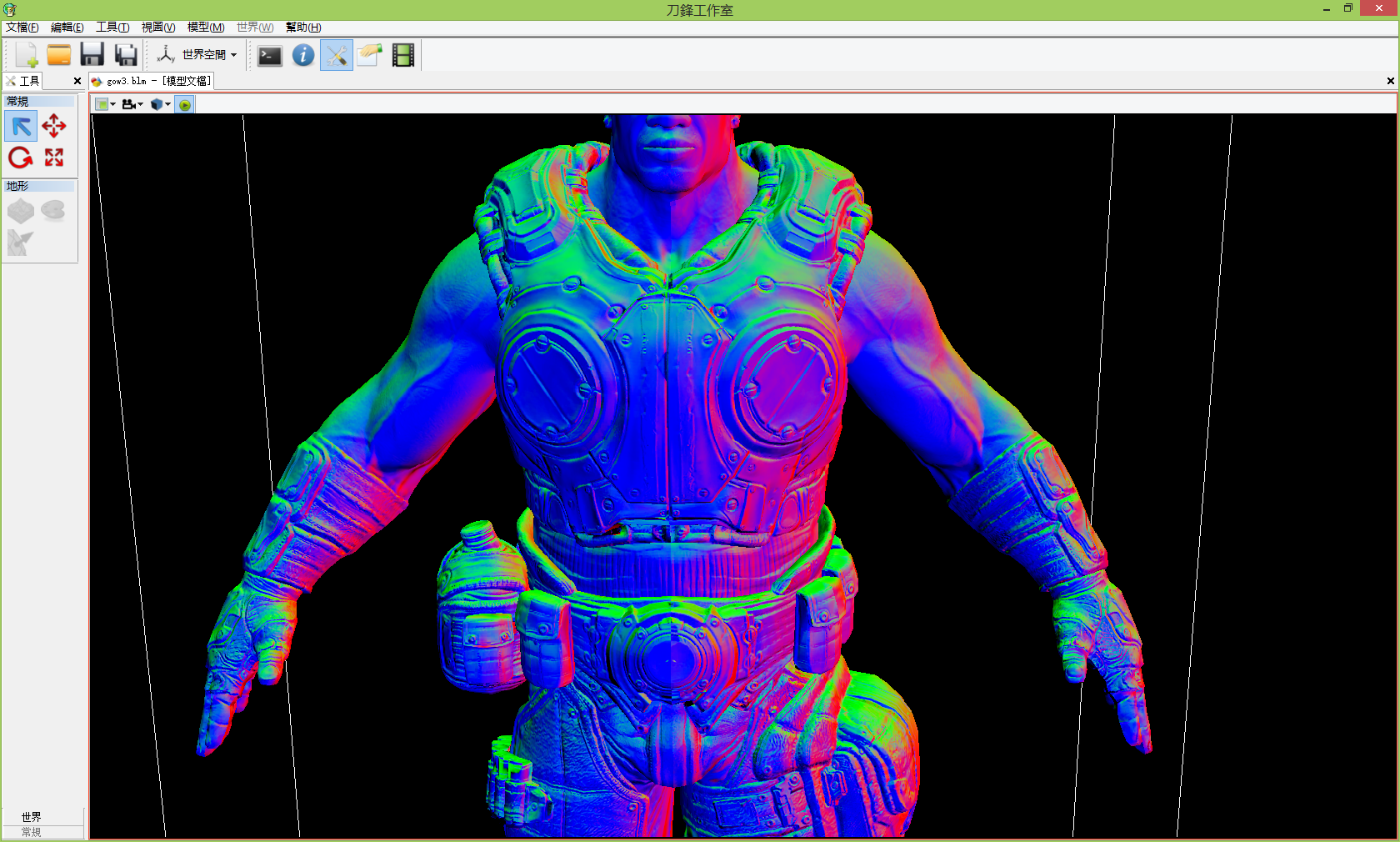Open the 視圖(V) menu
Screen dimensions: 1400x842
point(158,28)
